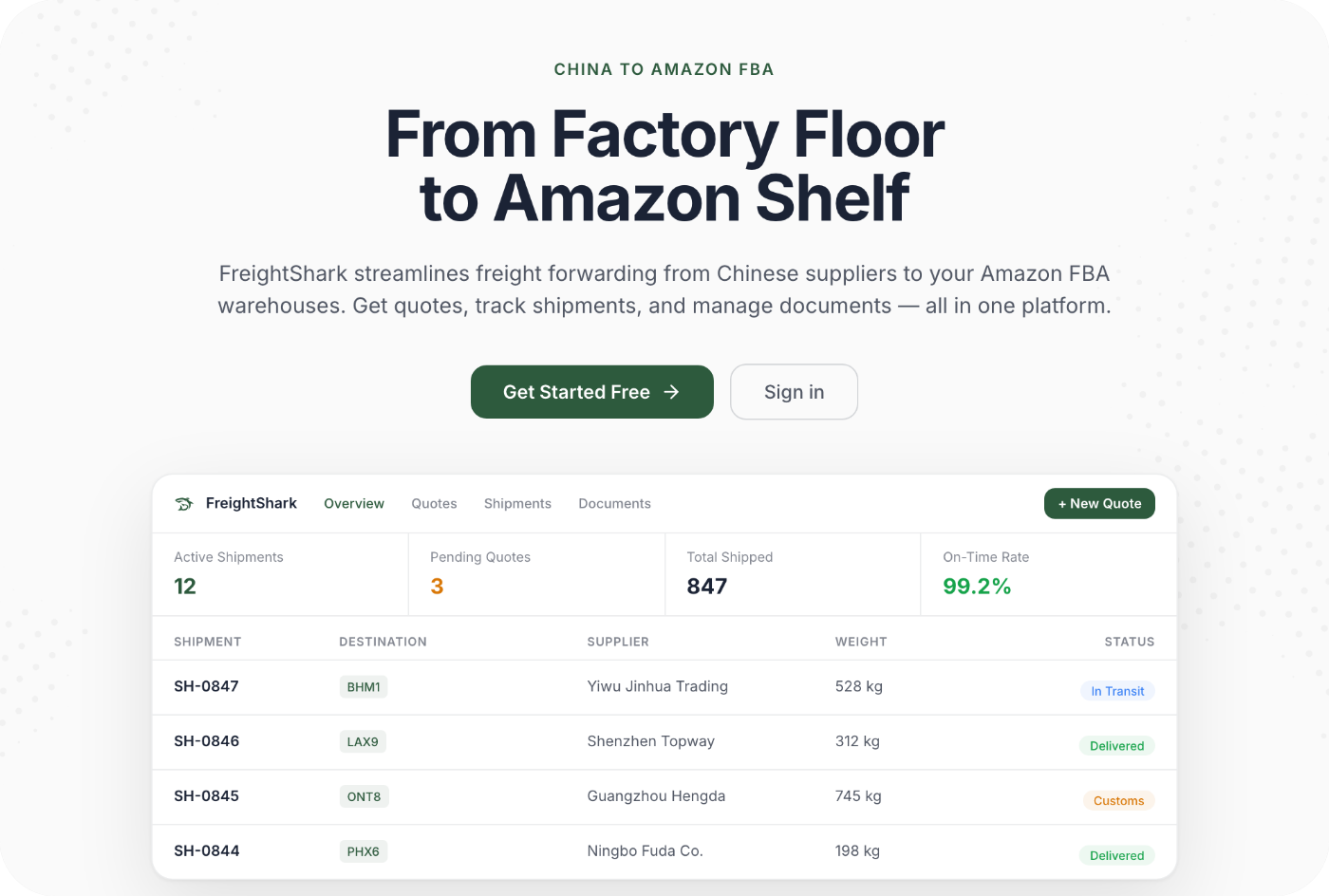The image size is (1329, 896).
Task: Select the Active Shipments stat card
Action: click(281, 574)
